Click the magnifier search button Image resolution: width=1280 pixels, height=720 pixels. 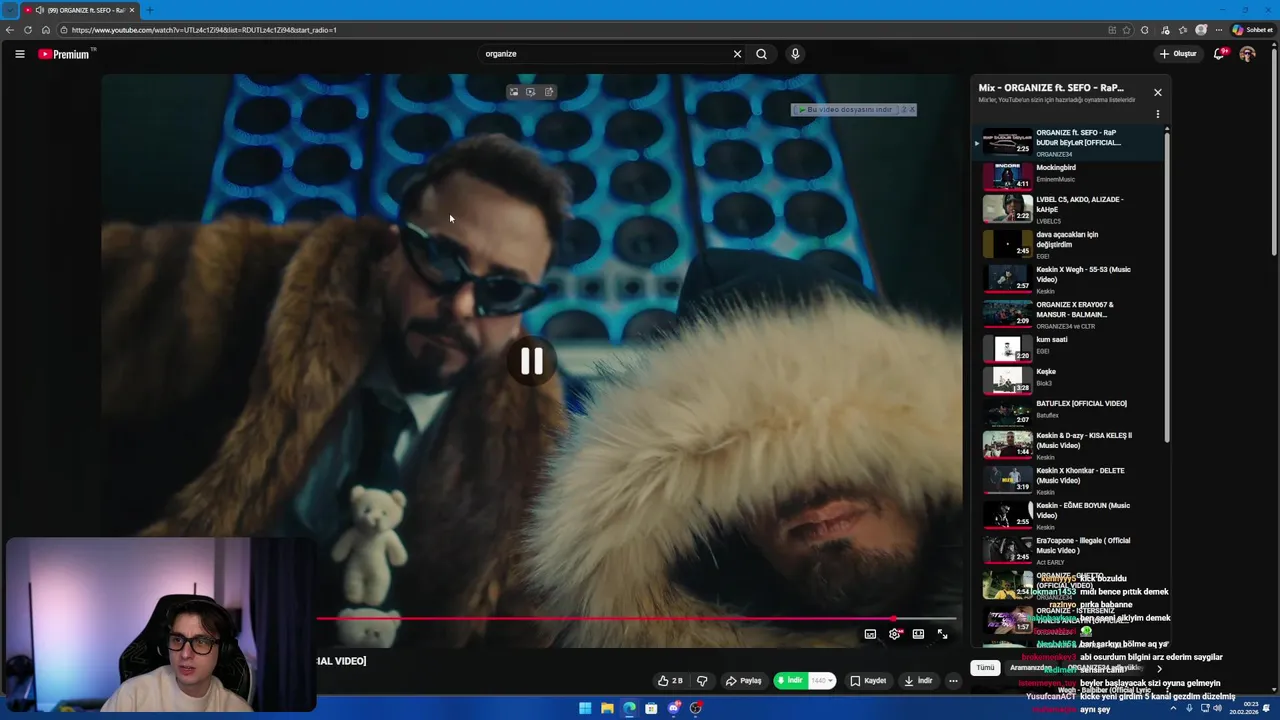[x=761, y=54]
